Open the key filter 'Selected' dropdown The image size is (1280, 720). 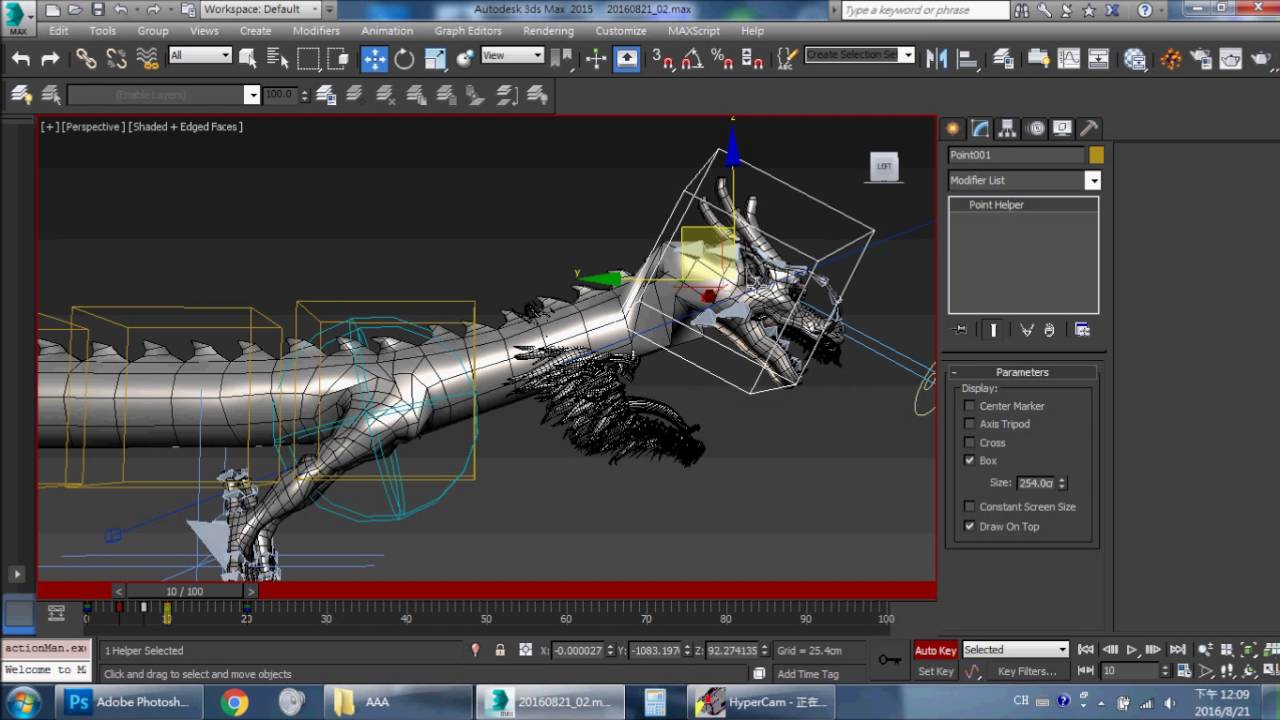1015,650
